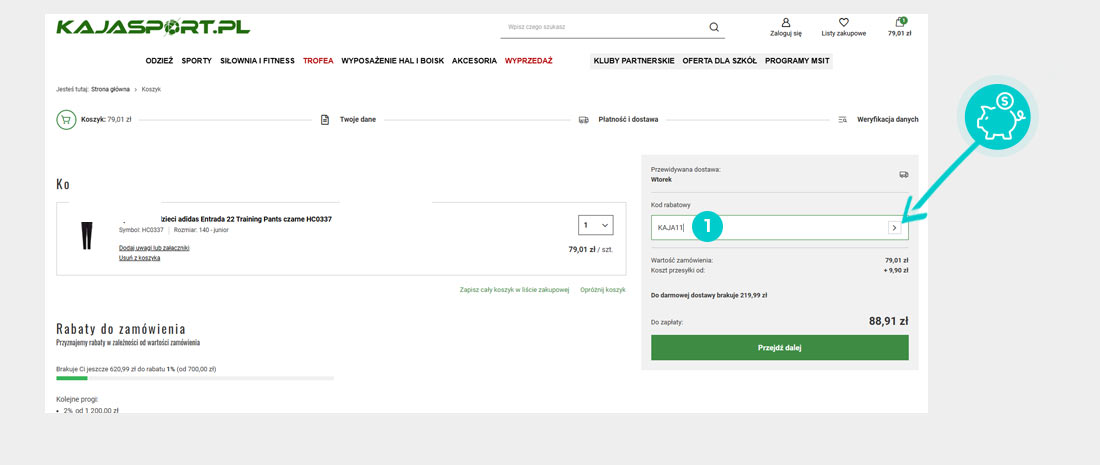Click the Weryfikacja danych step icon

[843, 120]
